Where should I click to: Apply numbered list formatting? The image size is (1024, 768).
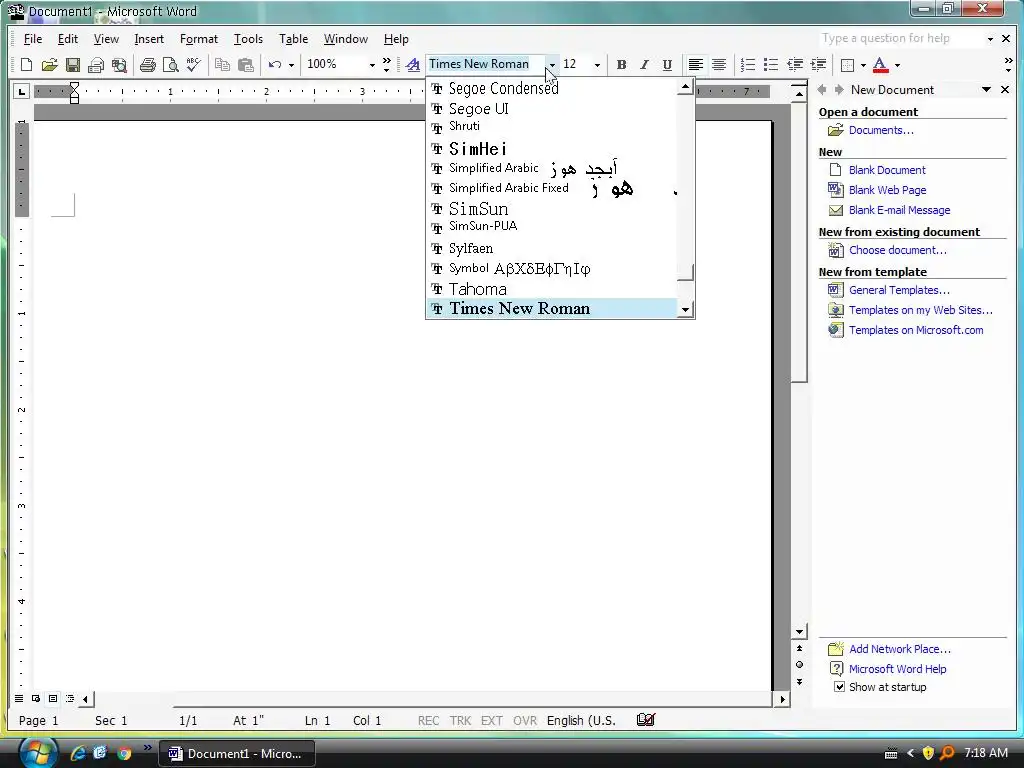tap(748, 65)
